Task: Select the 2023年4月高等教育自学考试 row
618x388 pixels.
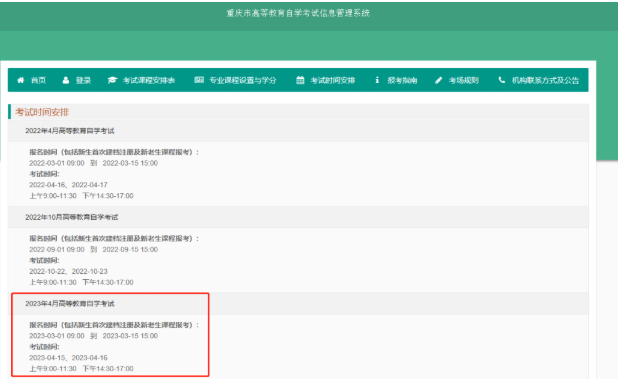Action: (298, 304)
